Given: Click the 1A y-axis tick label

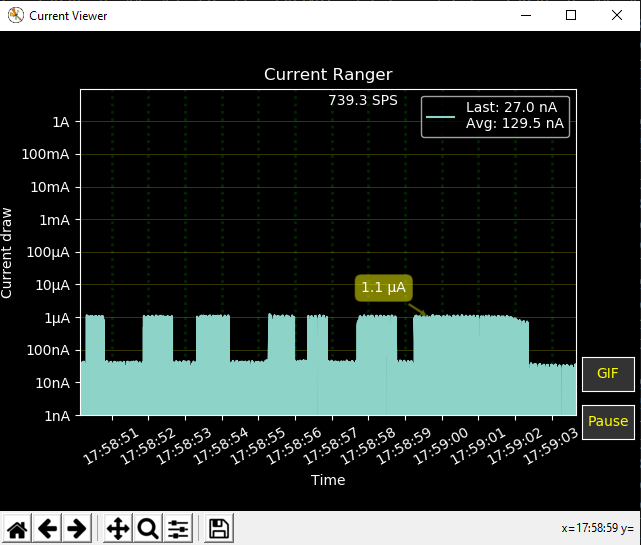Looking at the screenshot, I should [x=61, y=122].
